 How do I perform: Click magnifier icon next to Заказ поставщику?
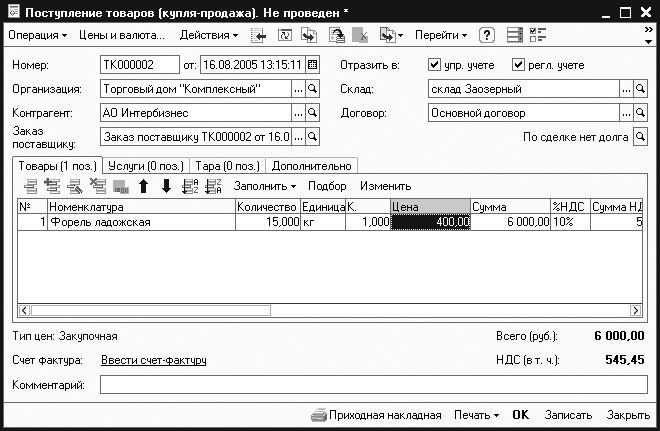click(x=312, y=137)
